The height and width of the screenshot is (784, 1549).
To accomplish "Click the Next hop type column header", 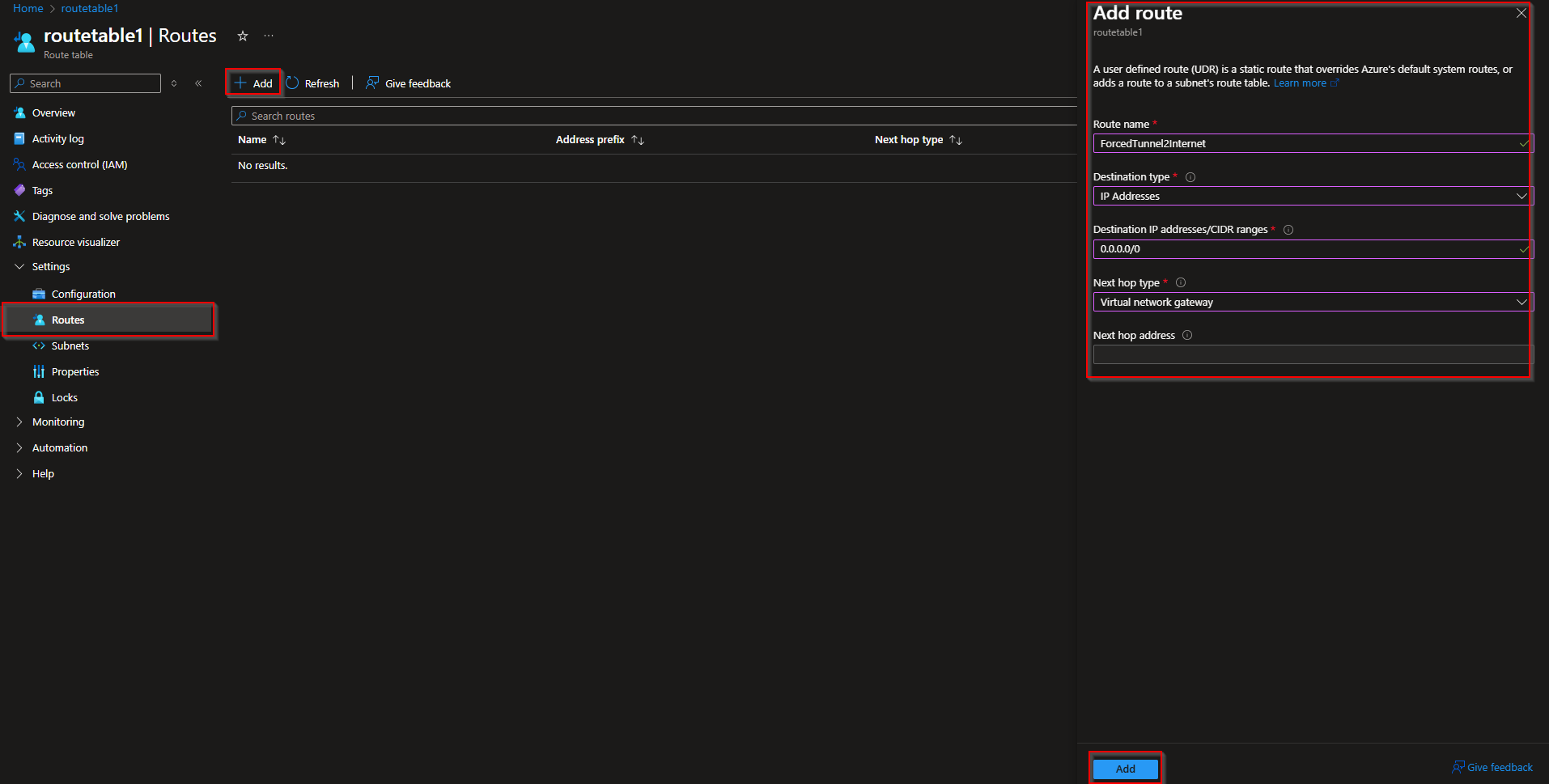I will pos(909,140).
